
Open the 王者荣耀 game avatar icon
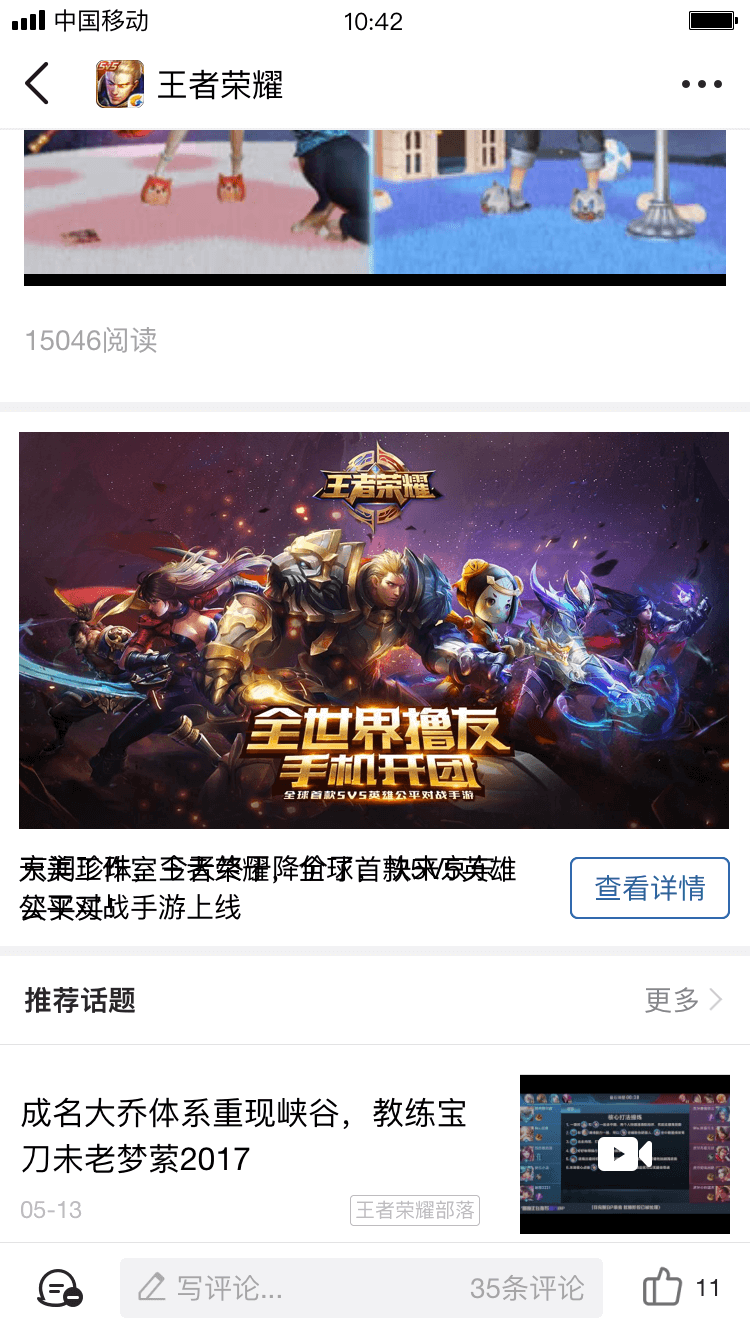click(120, 84)
